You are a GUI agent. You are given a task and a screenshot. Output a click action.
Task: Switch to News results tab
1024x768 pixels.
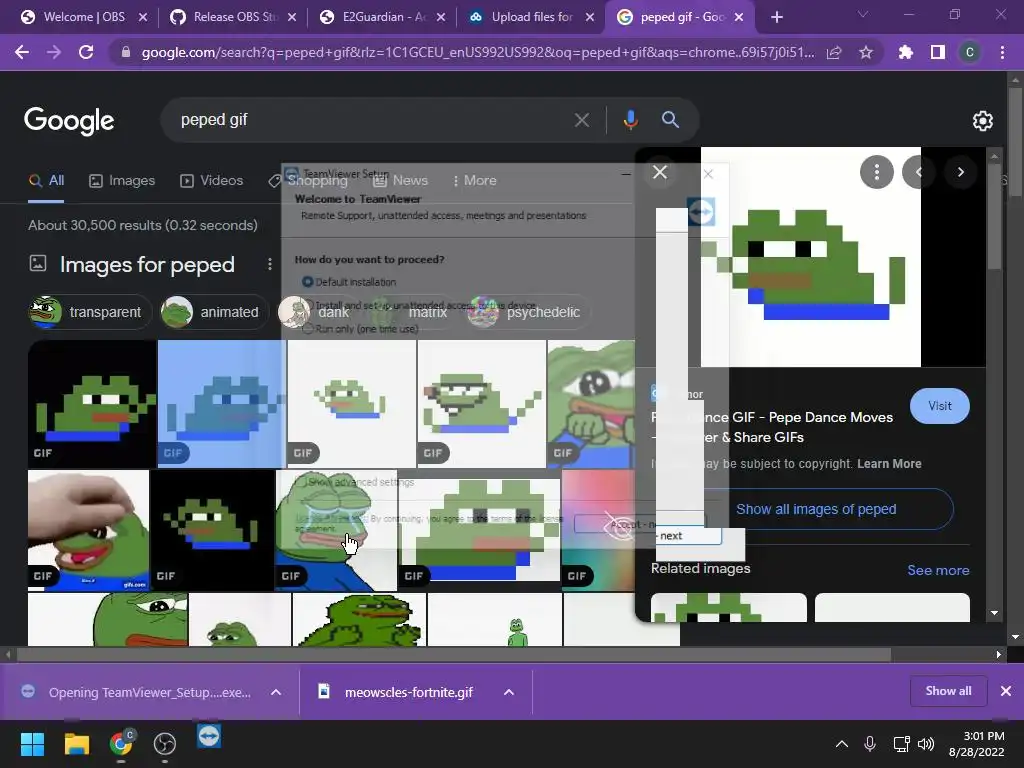tap(400, 180)
